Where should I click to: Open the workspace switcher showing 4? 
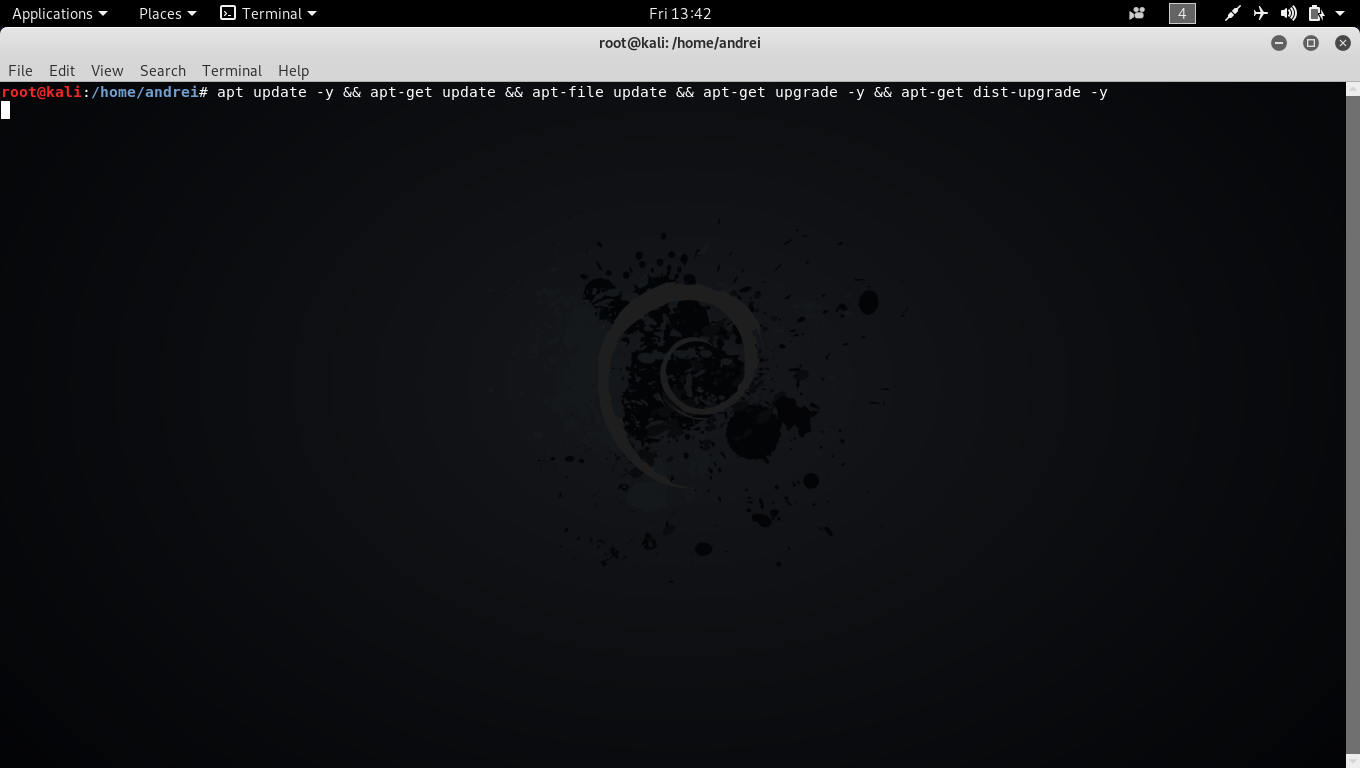1182,14
